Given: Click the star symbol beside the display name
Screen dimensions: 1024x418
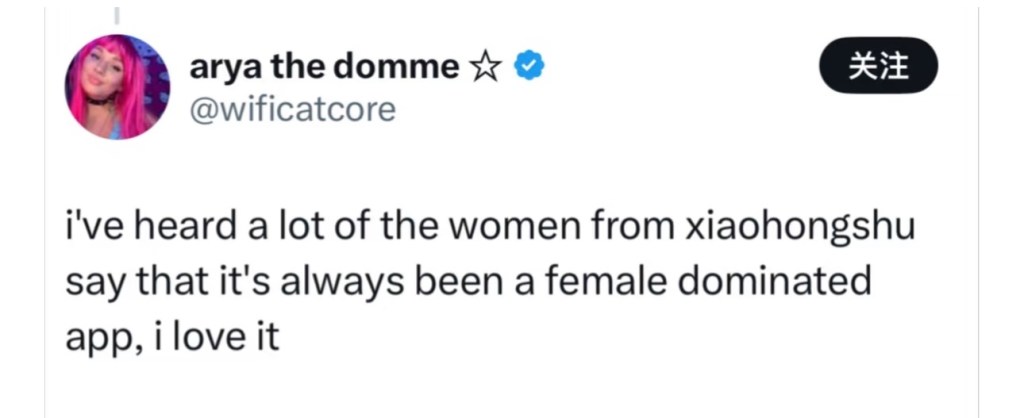Looking at the screenshot, I should pyautogui.click(x=485, y=67).
